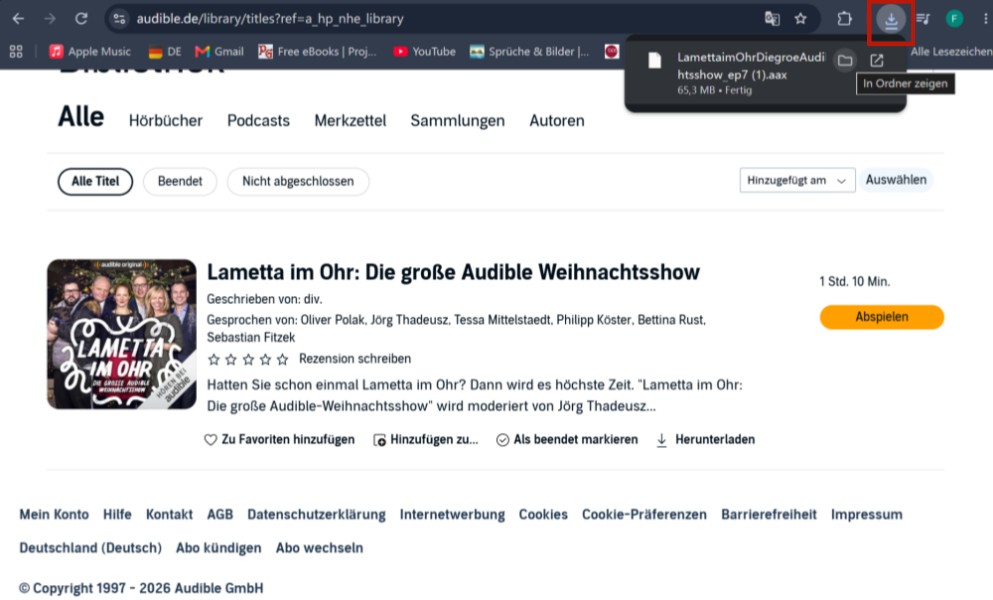This screenshot has height=600, width=993.
Task: Switch to the Autoren tab
Action: tap(557, 120)
